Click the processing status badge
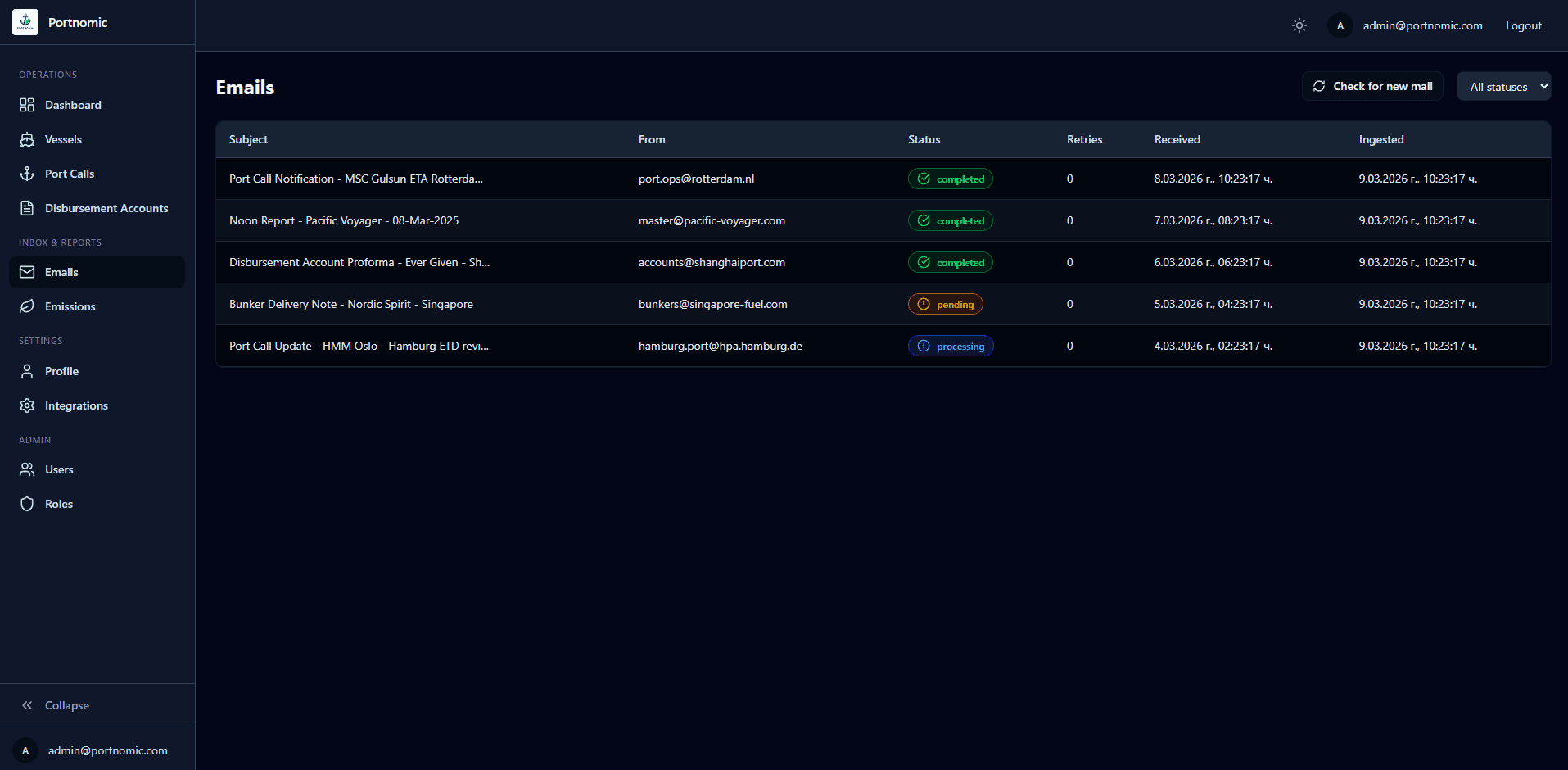 click(x=951, y=346)
